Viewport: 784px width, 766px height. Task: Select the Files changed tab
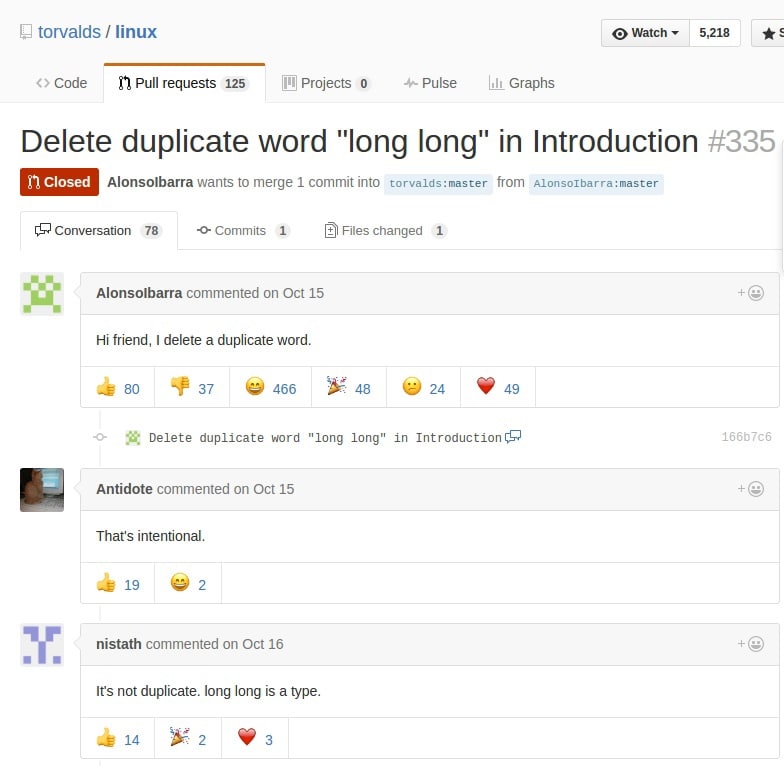[x=386, y=230]
